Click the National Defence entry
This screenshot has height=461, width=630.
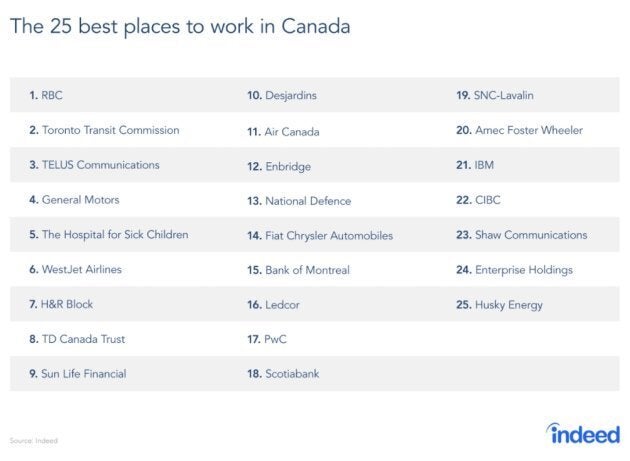(299, 201)
